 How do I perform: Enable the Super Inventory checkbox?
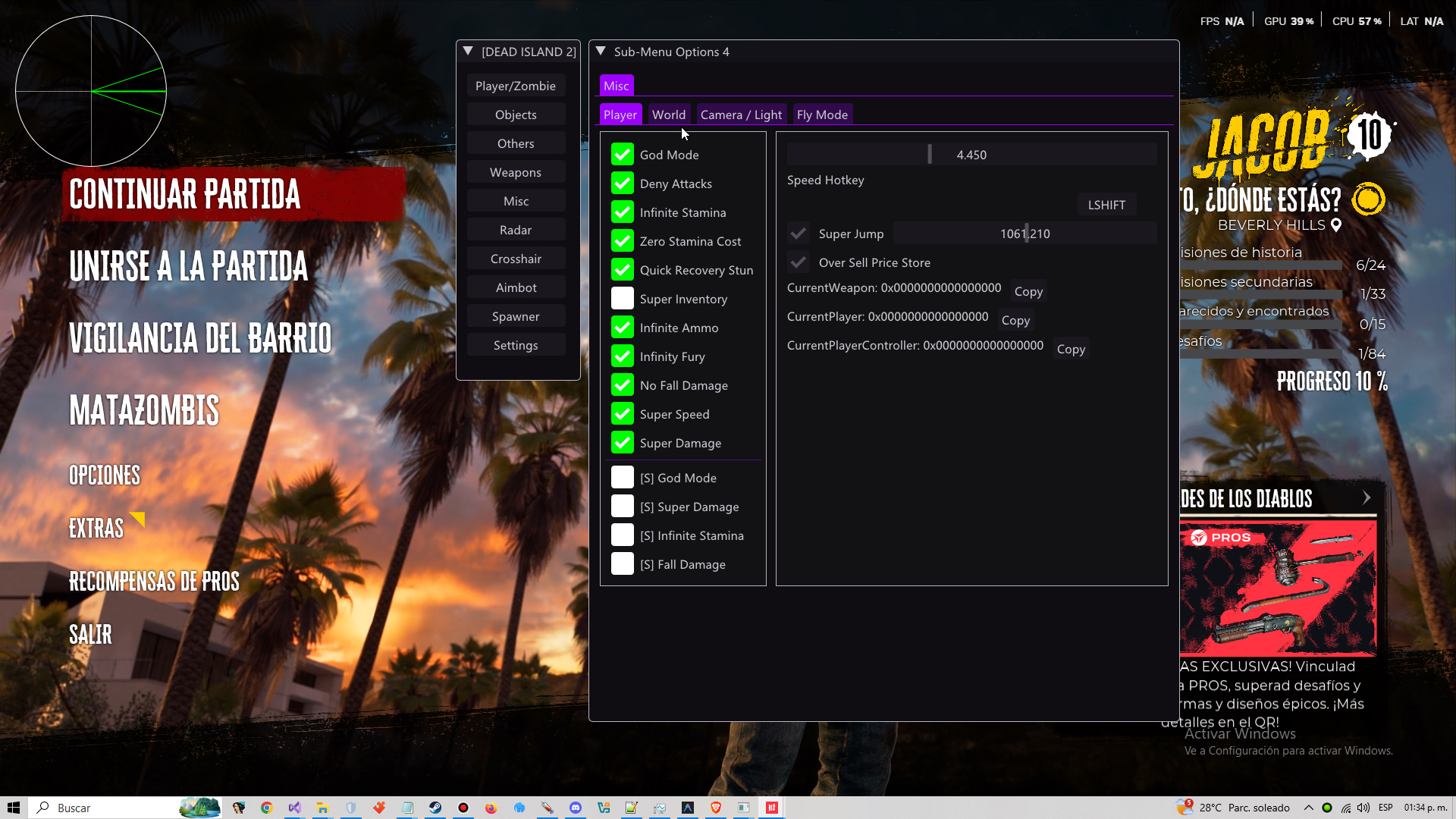622,298
